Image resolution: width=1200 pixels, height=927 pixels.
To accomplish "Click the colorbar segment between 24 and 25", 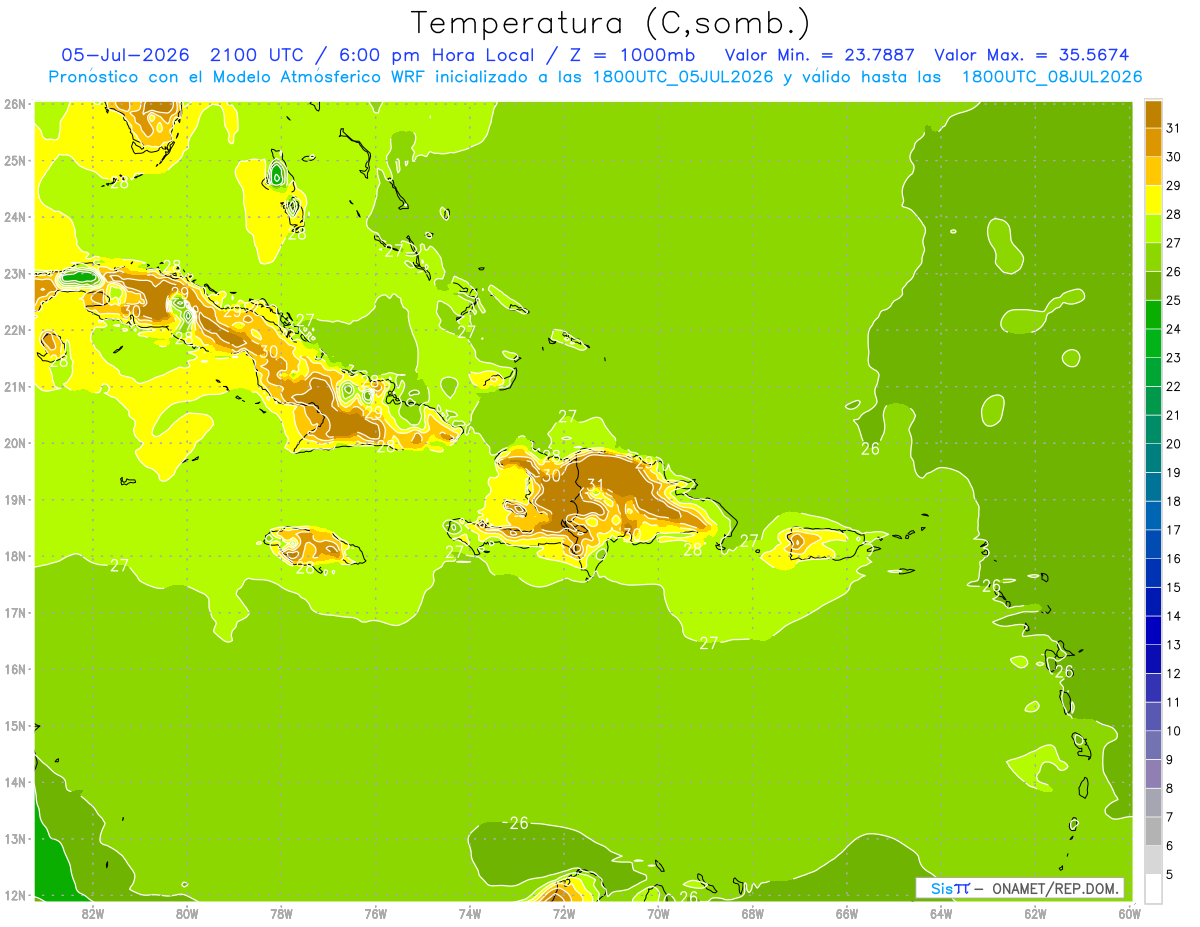I will (x=1153, y=314).
